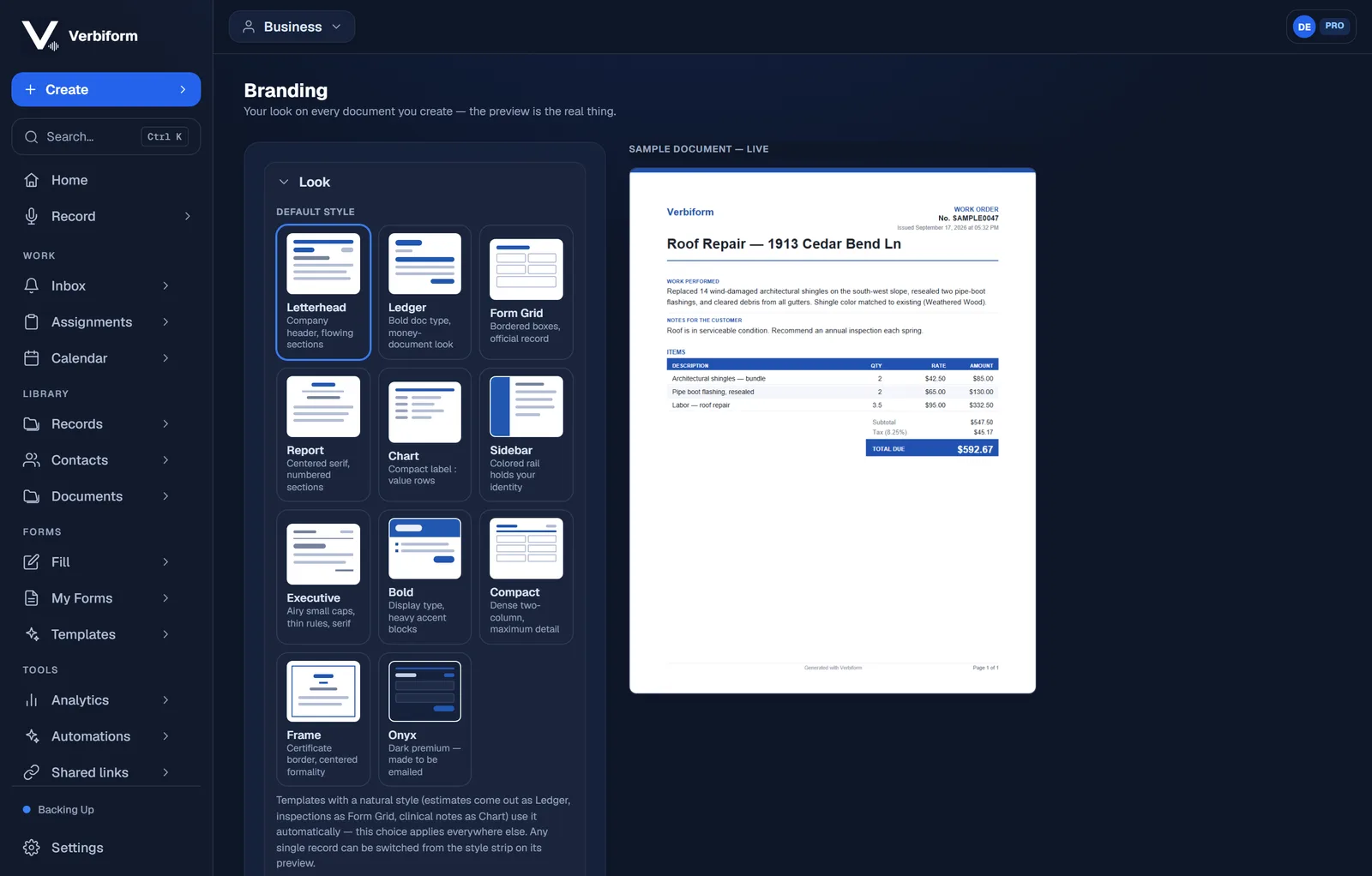Click the Records folder icon
1372x876 pixels.
(x=32, y=423)
